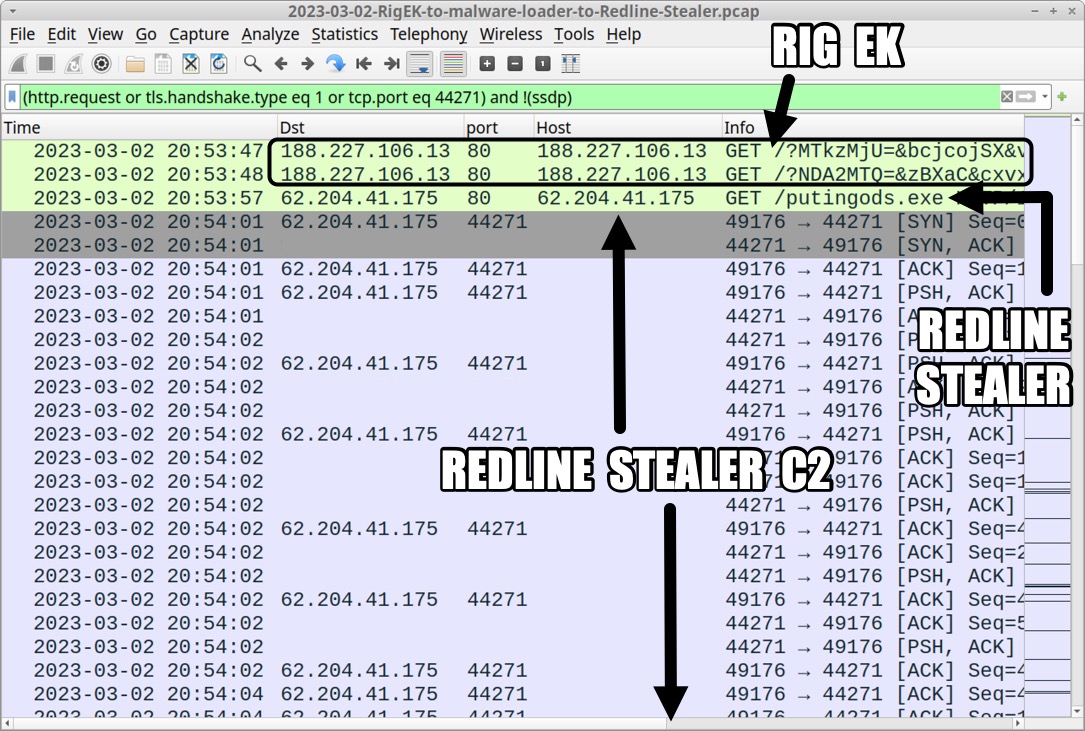Open the display filter bookmark menu
This screenshot has width=1085, height=731.
click(x=12, y=98)
